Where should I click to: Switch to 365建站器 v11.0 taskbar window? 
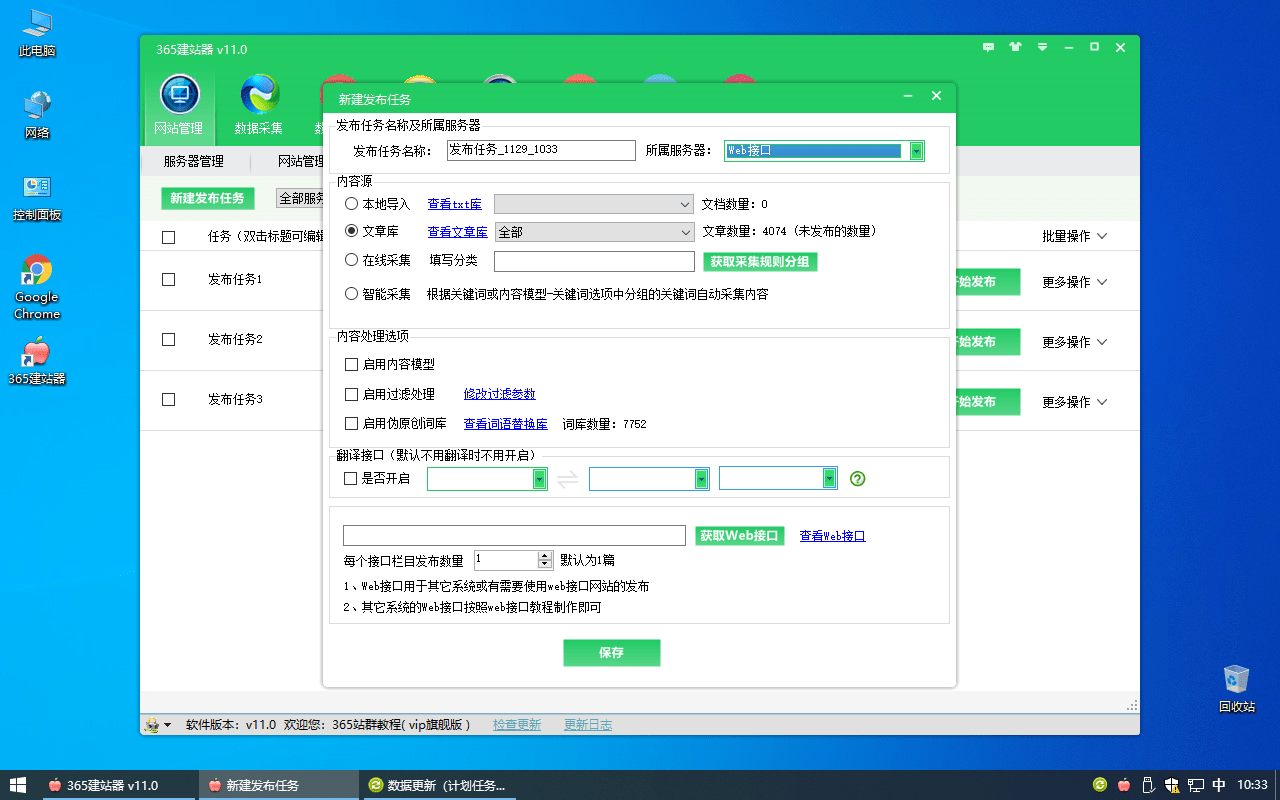(120, 785)
